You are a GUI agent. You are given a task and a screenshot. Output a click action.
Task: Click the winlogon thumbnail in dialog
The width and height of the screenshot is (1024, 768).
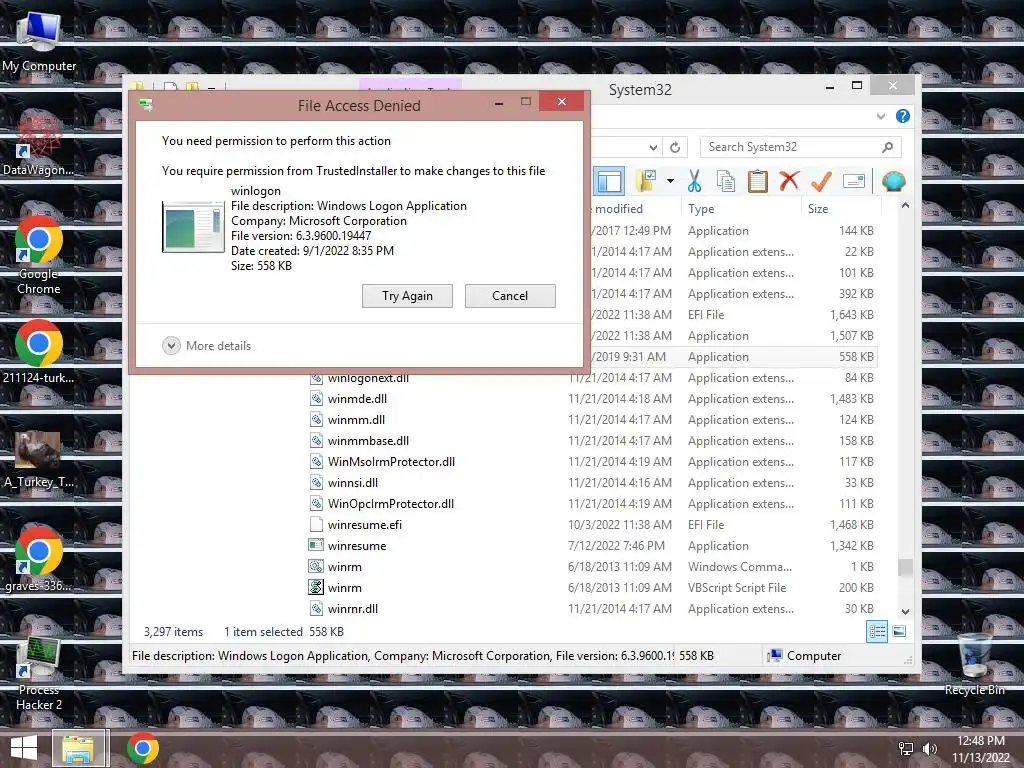click(193, 227)
